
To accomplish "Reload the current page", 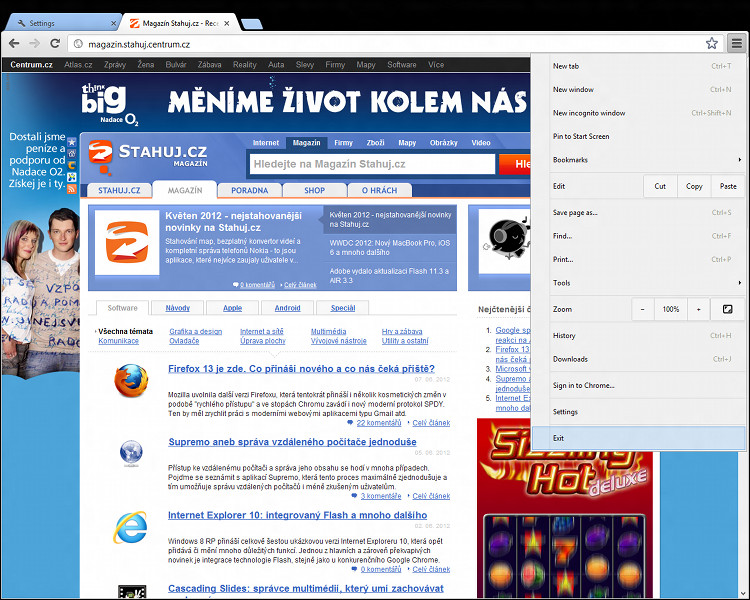I will (x=55, y=44).
